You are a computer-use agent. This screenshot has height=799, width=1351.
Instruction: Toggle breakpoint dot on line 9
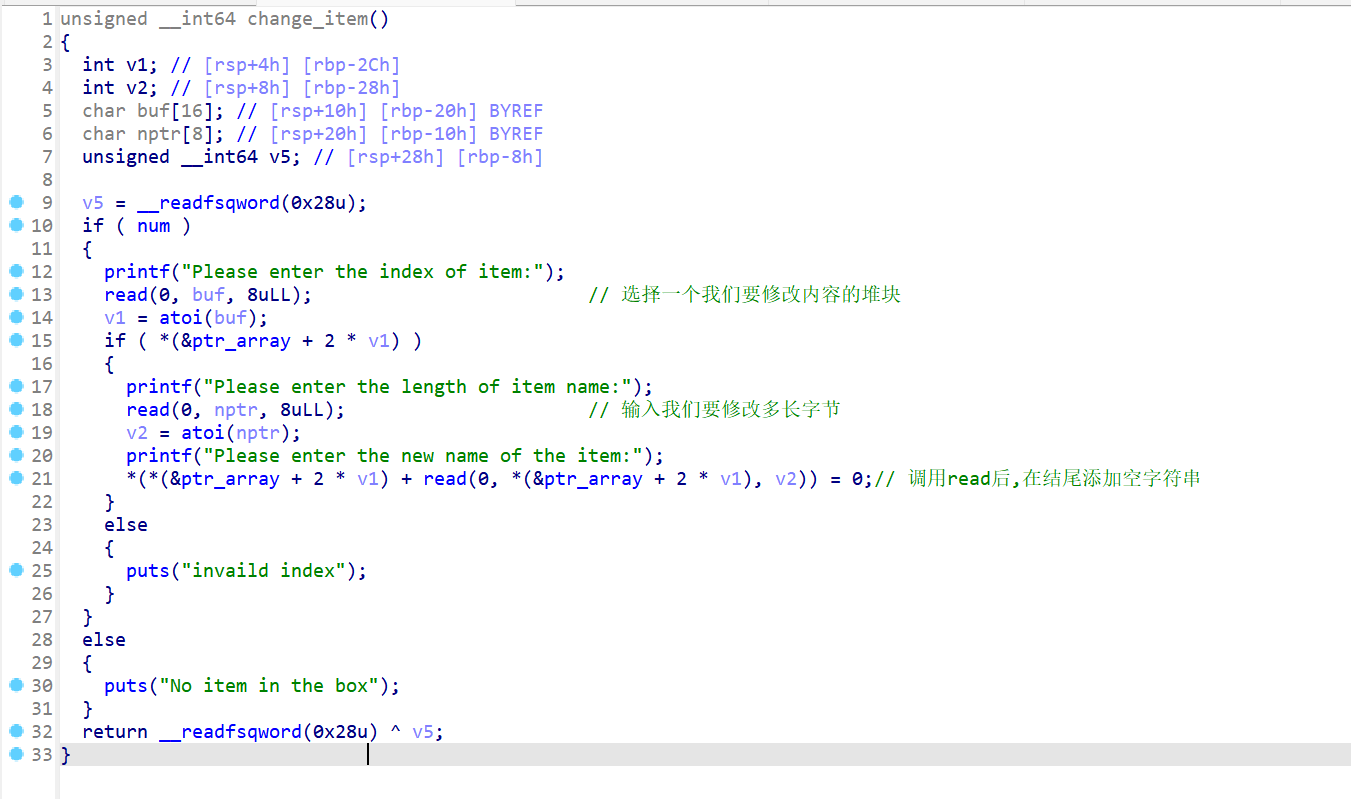pos(15,202)
